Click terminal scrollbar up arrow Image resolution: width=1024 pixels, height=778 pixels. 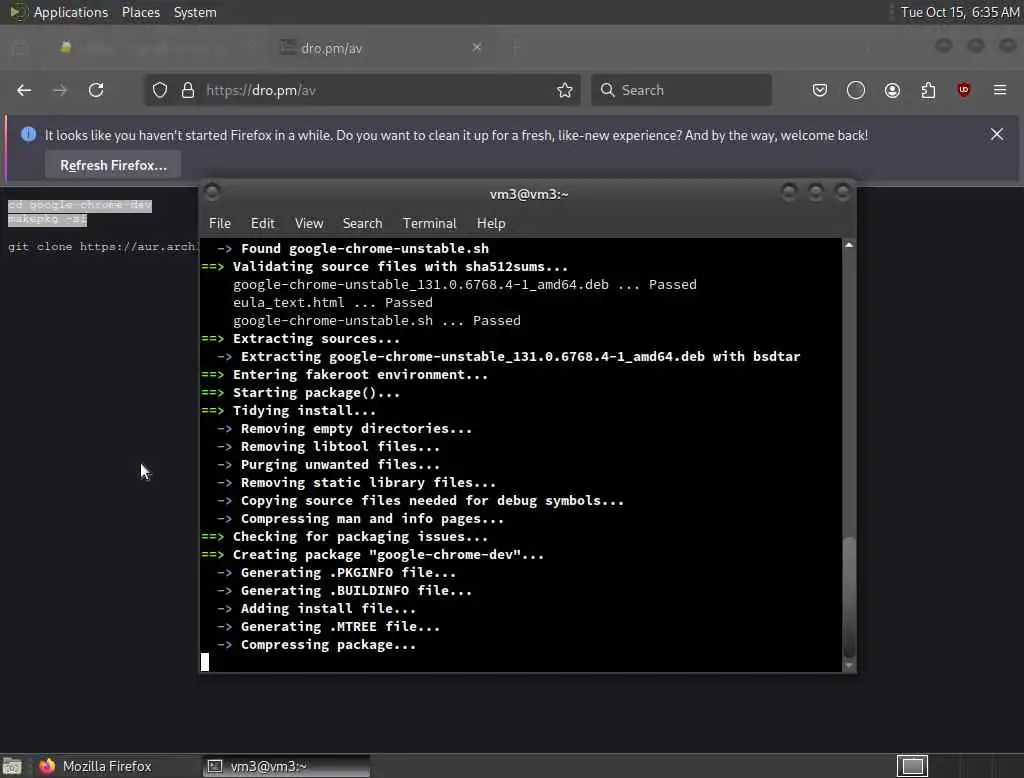848,245
